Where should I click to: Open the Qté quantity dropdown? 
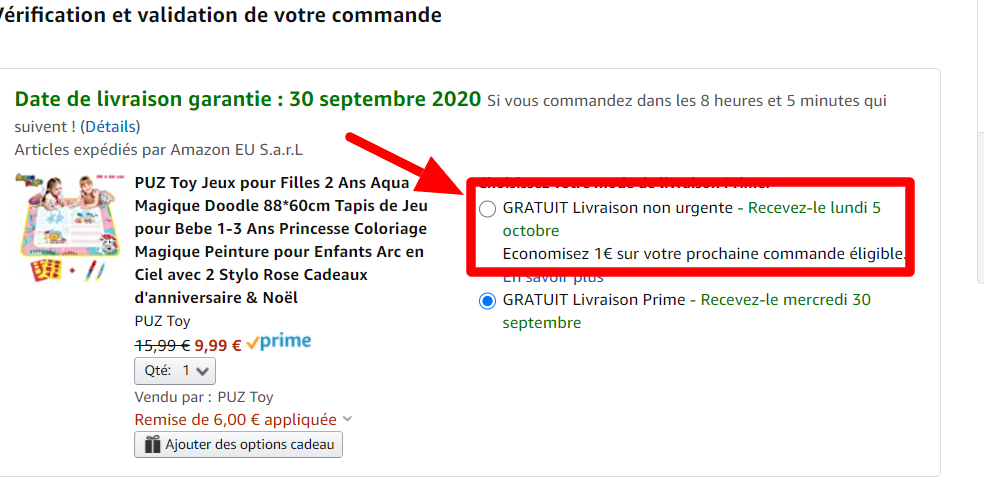pos(175,370)
